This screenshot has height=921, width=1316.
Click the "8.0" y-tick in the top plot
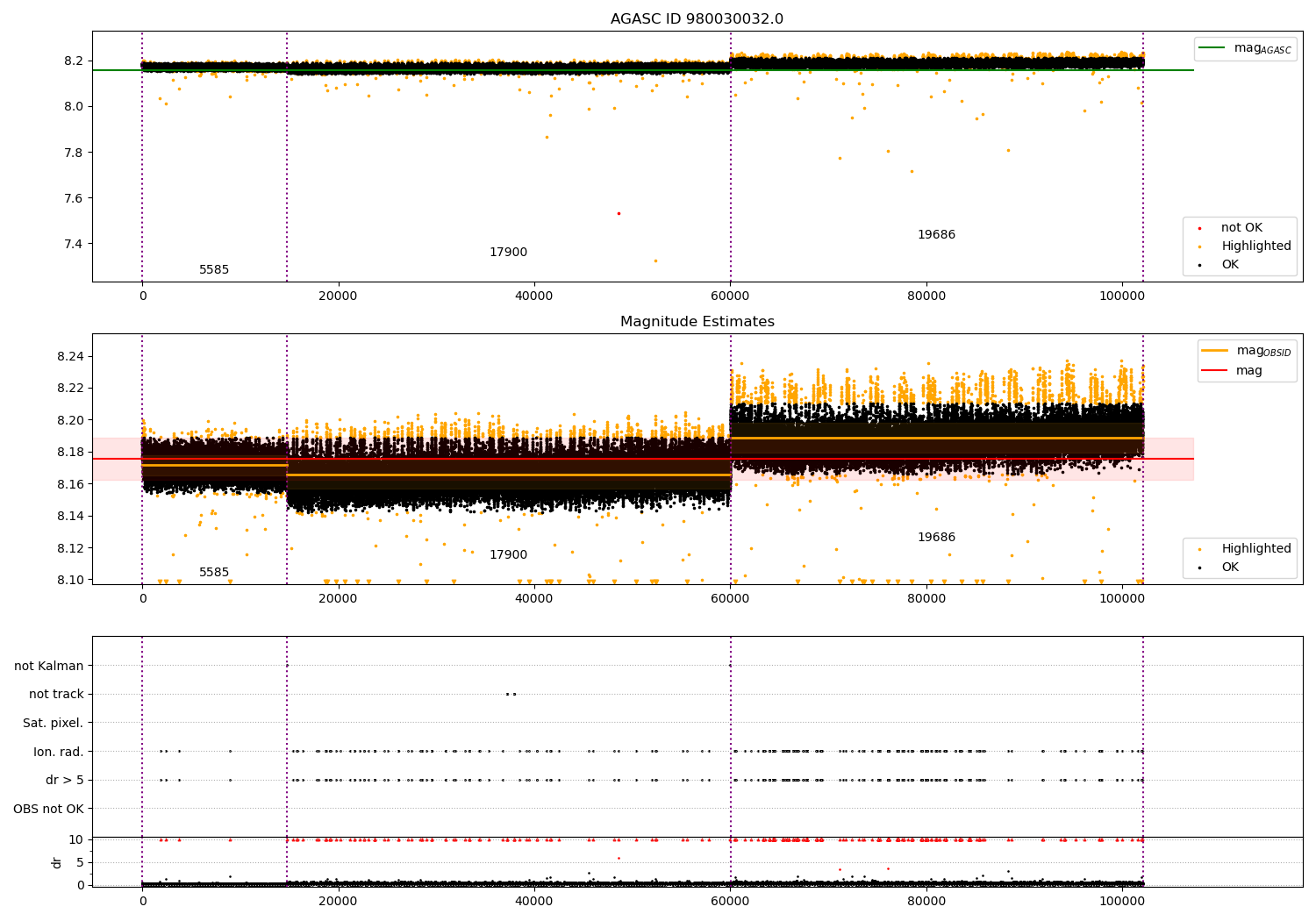pos(74,107)
